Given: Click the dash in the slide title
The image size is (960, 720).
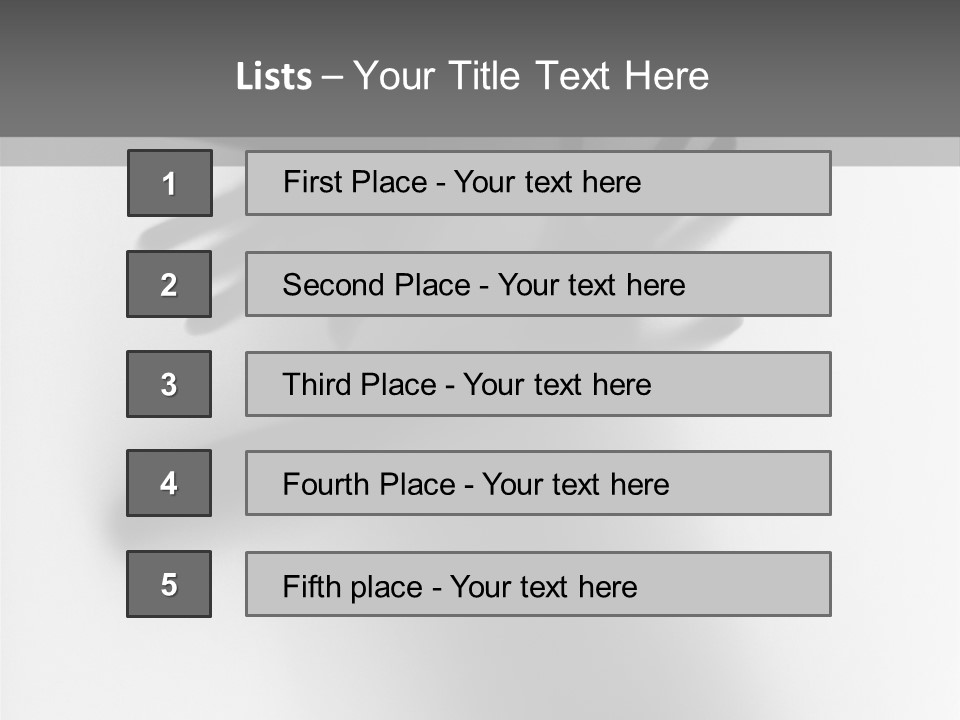Looking at the screenshot, I should point(331,77).
